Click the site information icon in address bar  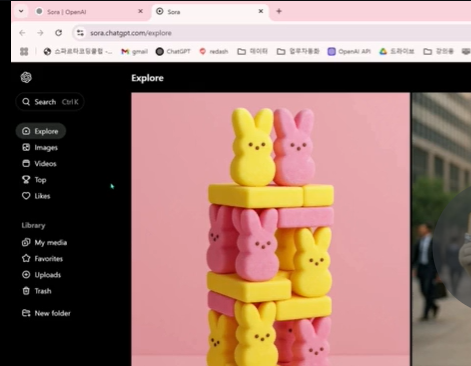pos(80,33)
